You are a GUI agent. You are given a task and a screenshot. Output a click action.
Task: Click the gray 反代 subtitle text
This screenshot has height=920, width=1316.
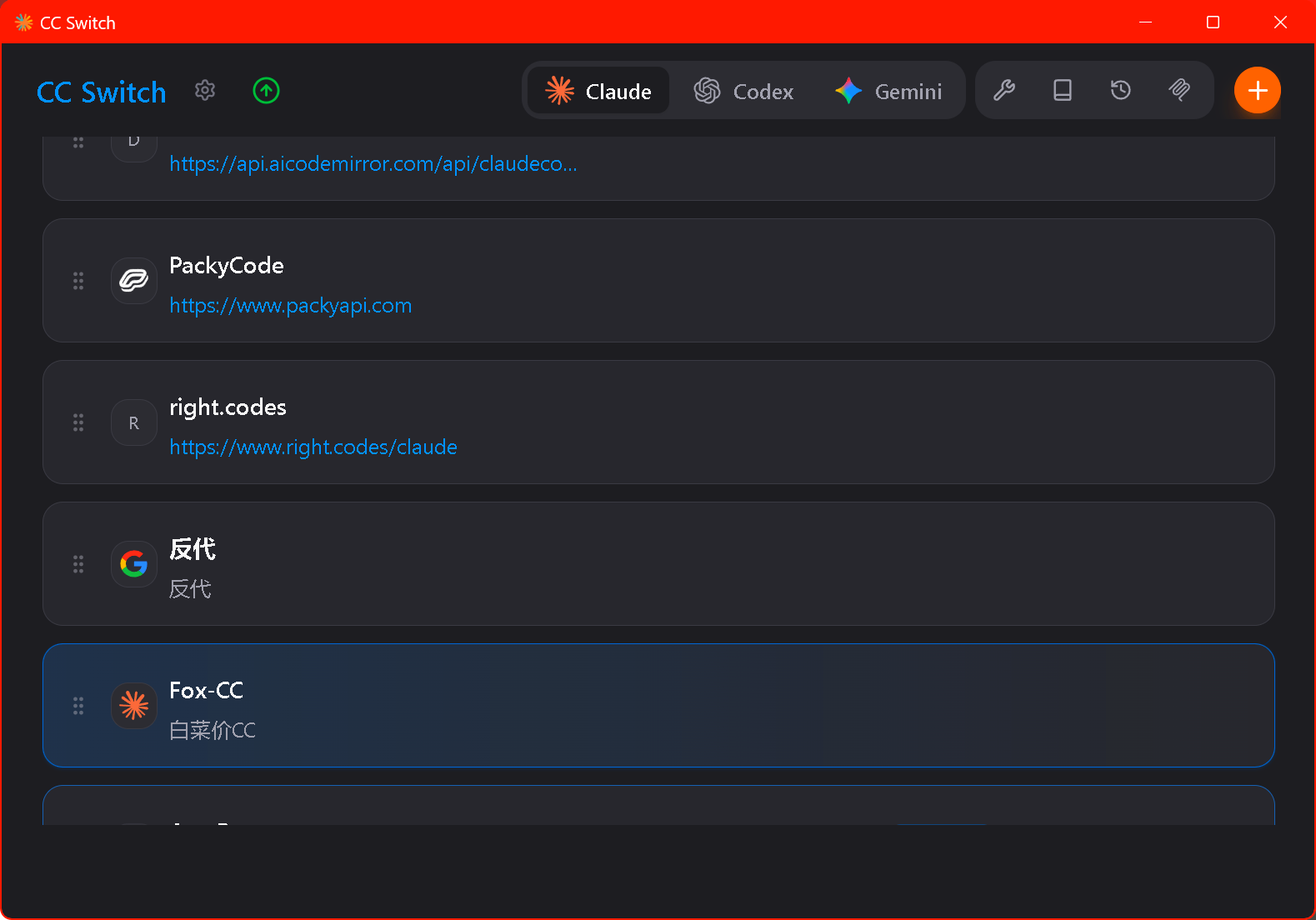coord(190,589)
